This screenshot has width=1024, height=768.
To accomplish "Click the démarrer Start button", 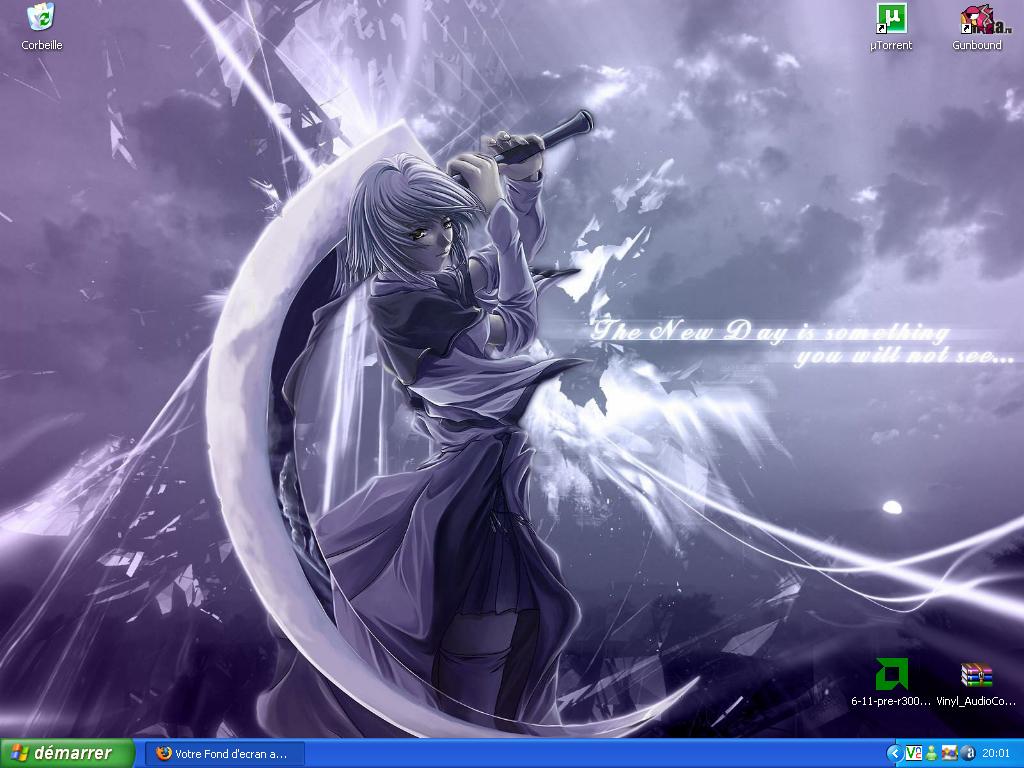I will (67, 753).
